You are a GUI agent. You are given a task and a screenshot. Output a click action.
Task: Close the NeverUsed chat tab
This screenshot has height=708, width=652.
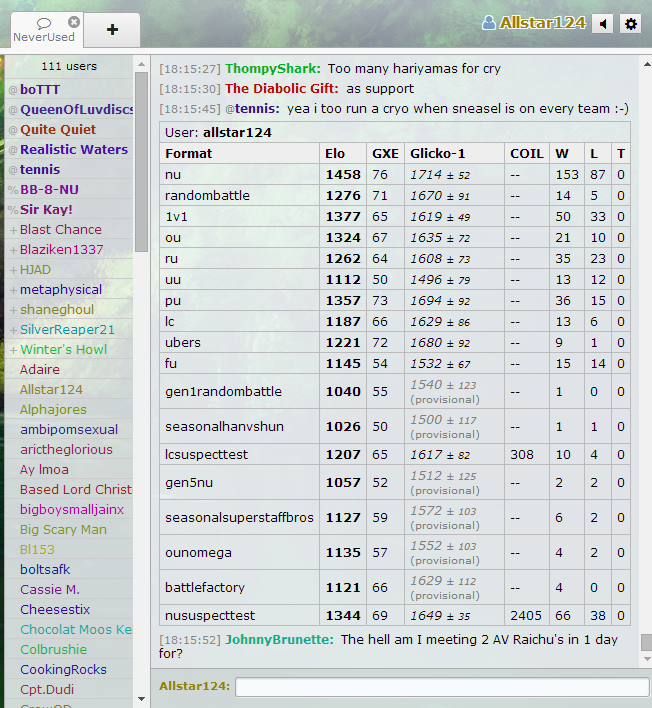pos(74,21)
